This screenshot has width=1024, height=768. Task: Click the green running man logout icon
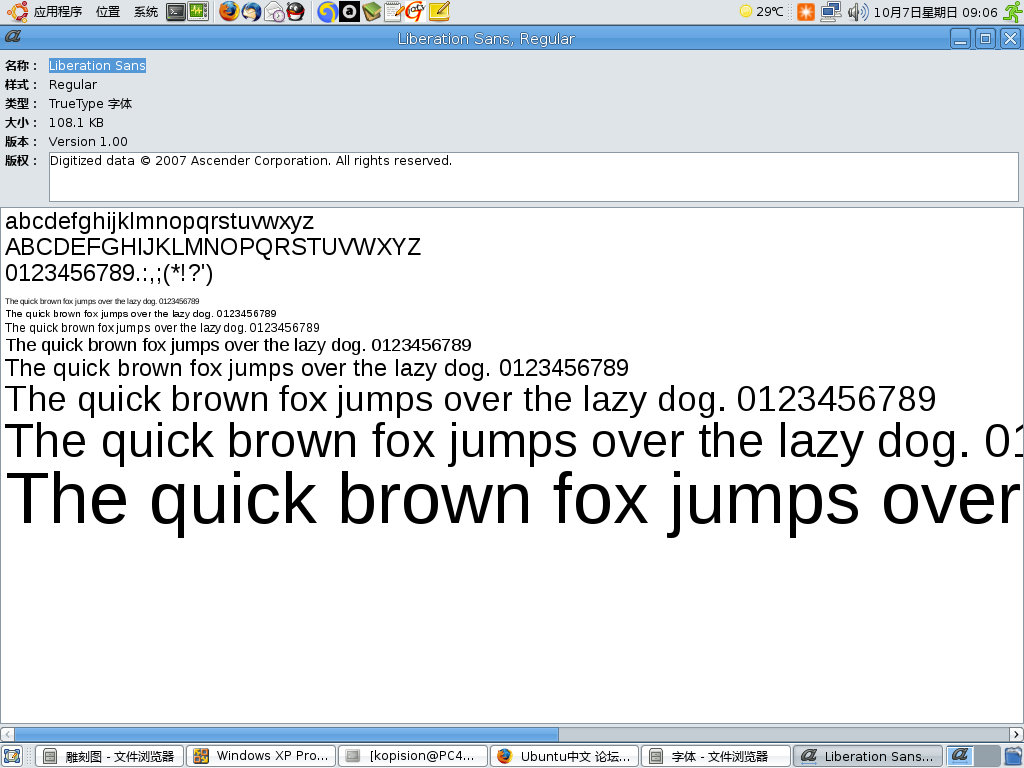[x=1013, y=12]
